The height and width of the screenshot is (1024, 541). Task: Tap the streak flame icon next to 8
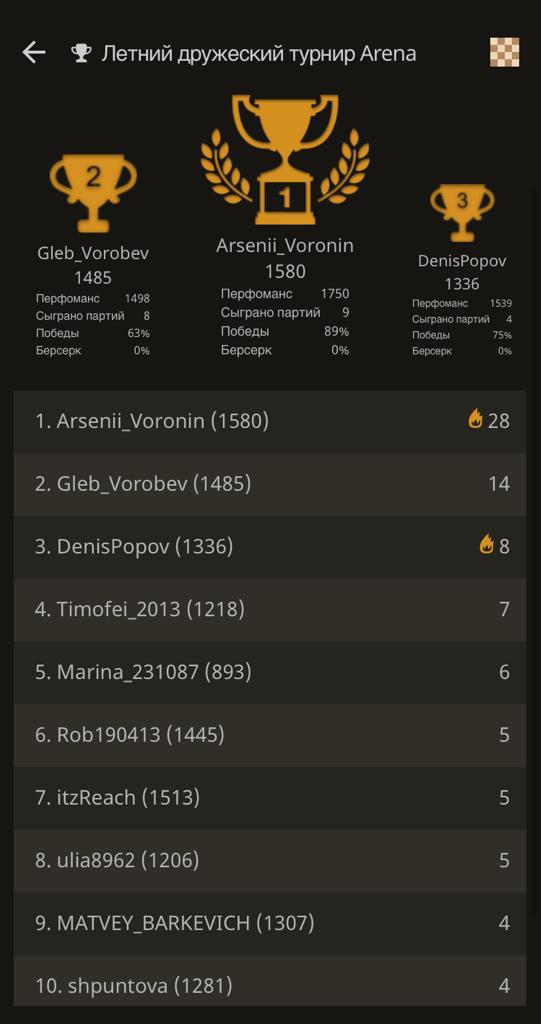(x=486, y=544)
